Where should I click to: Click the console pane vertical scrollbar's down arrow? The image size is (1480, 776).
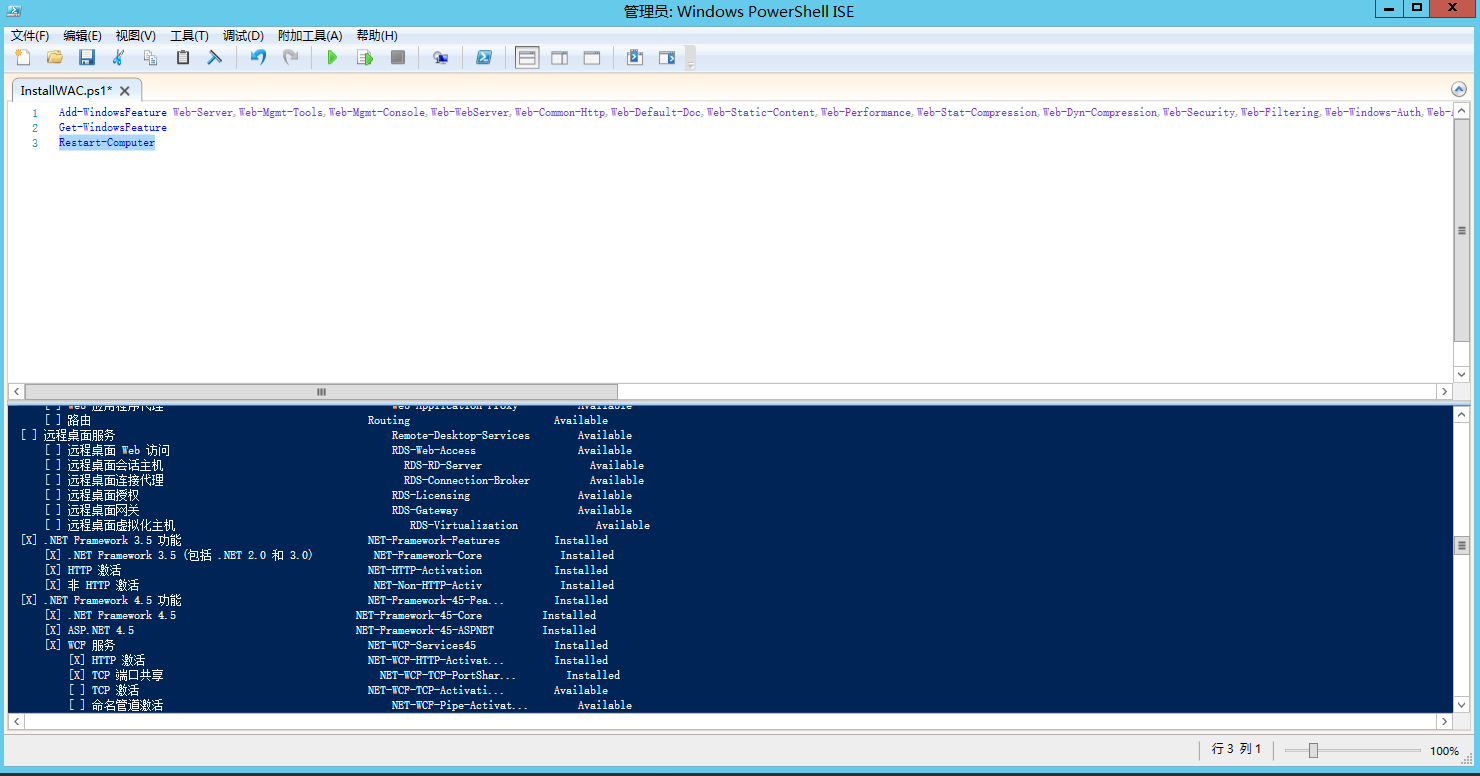pos(1462,705)
